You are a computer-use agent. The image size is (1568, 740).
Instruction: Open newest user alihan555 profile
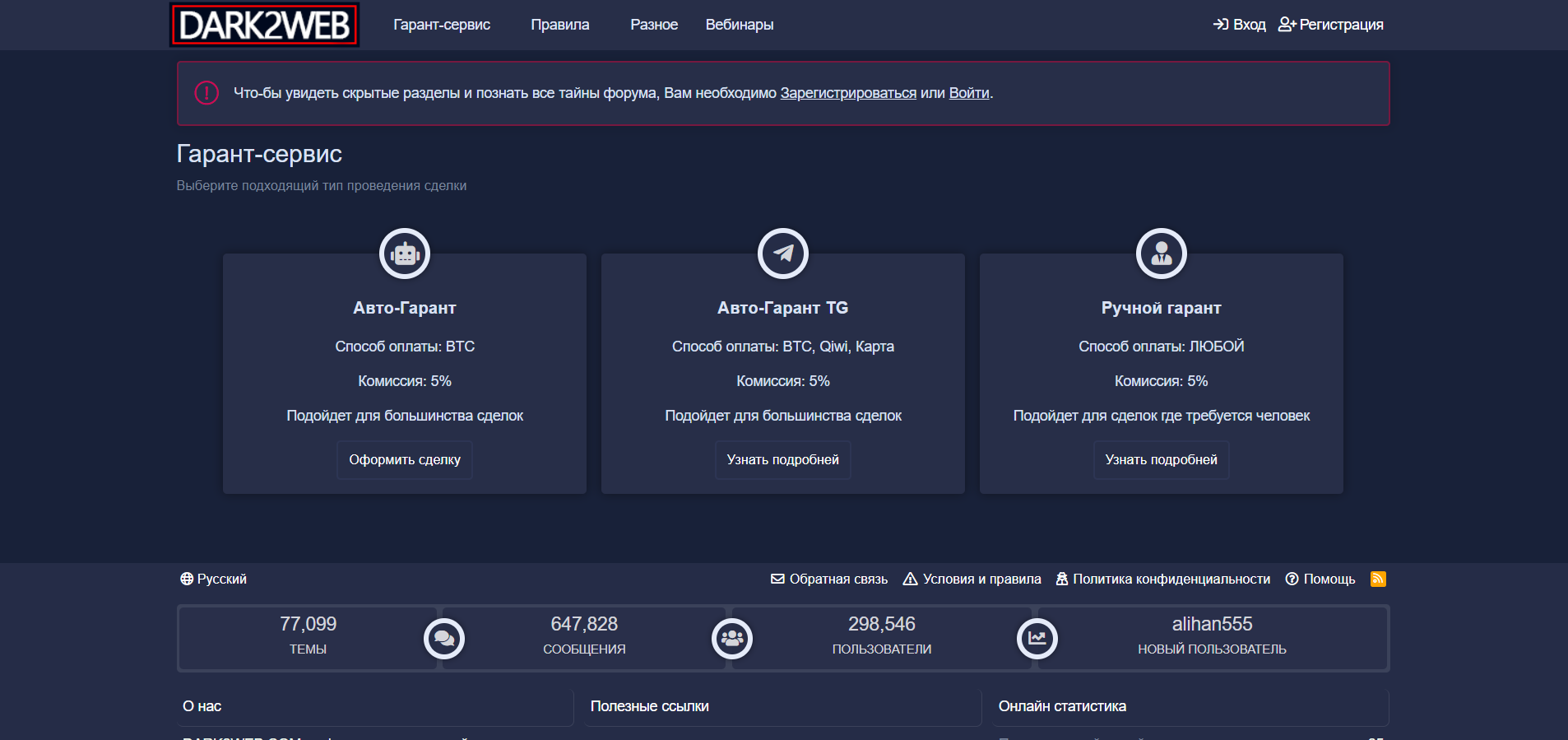pos(1212,624)
